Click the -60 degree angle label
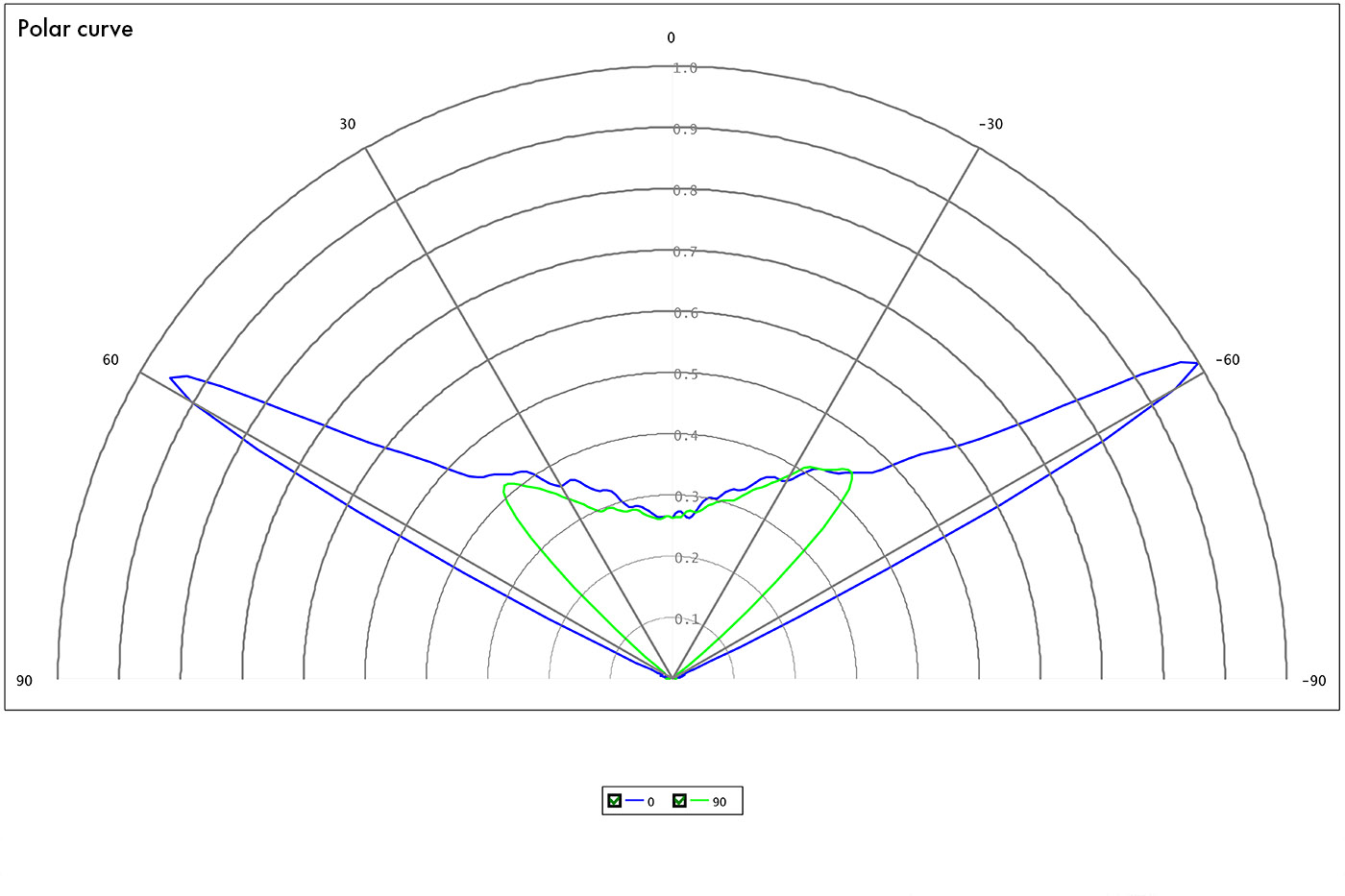This screenshot has height=896, width=1345. pos(1227,360)
